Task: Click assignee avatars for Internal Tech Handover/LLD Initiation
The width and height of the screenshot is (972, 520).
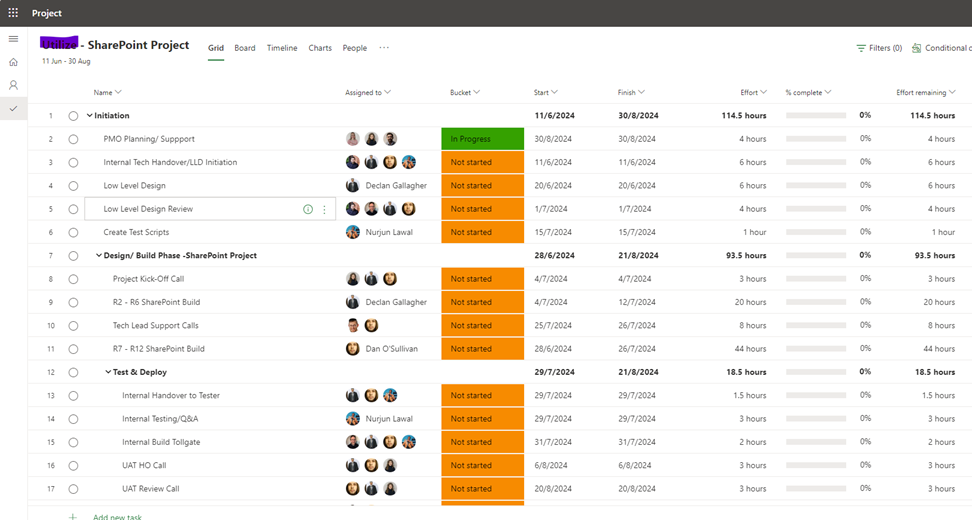Action: point(381,162)
